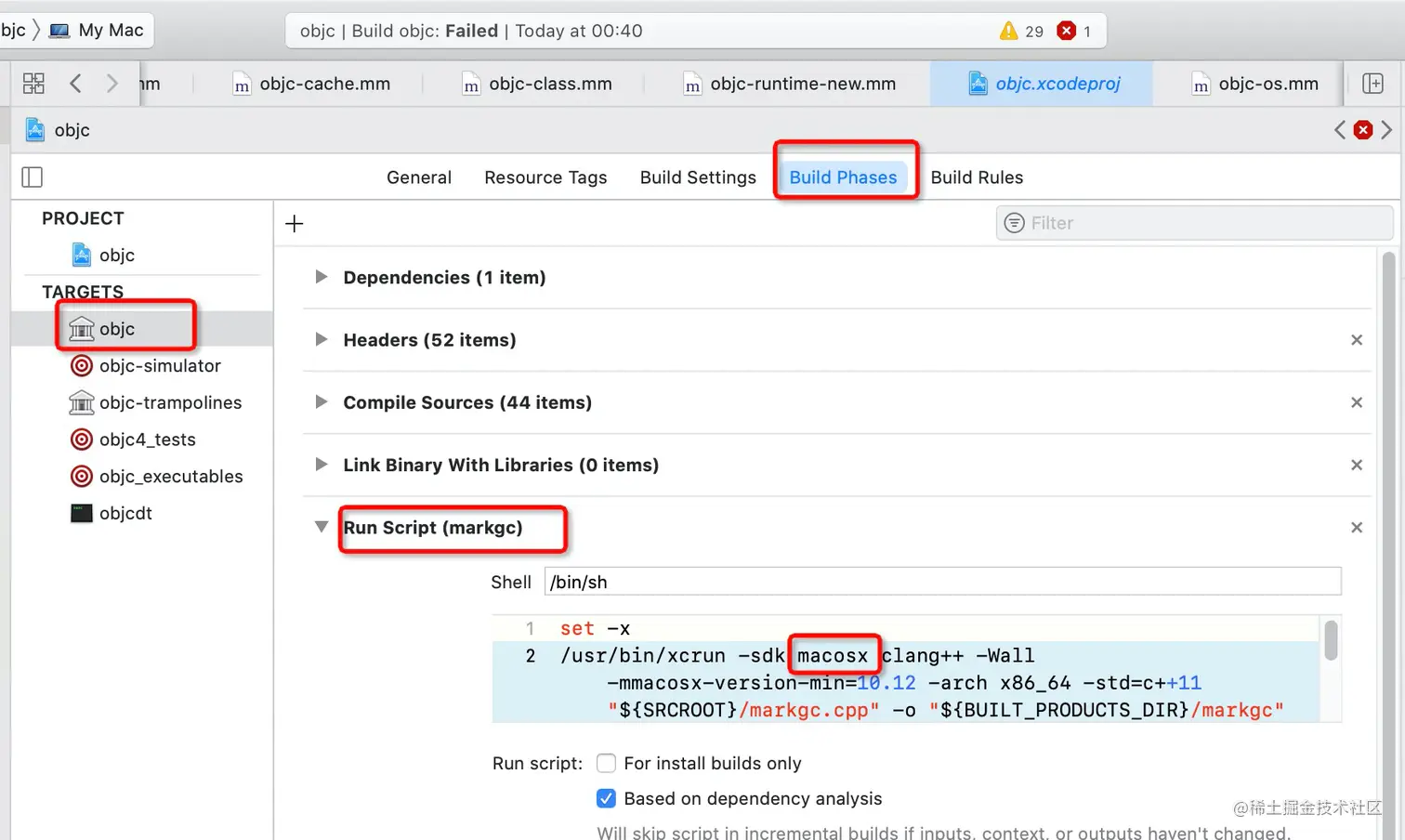This screenshot has height=840, width=1405.
Task: Click the Filter build phases field
Action: pos(1195,223)
